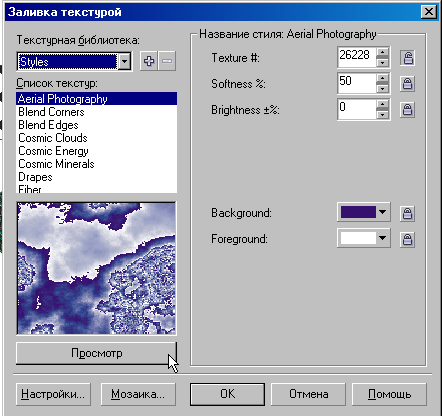Click the minus icon to delete texture
Screen dimensions: 442x416
tap(167, 61)
